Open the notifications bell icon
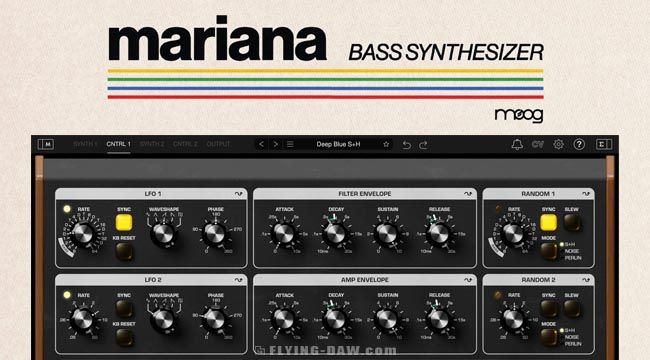 pyautogui.click(x=517, y=144)
